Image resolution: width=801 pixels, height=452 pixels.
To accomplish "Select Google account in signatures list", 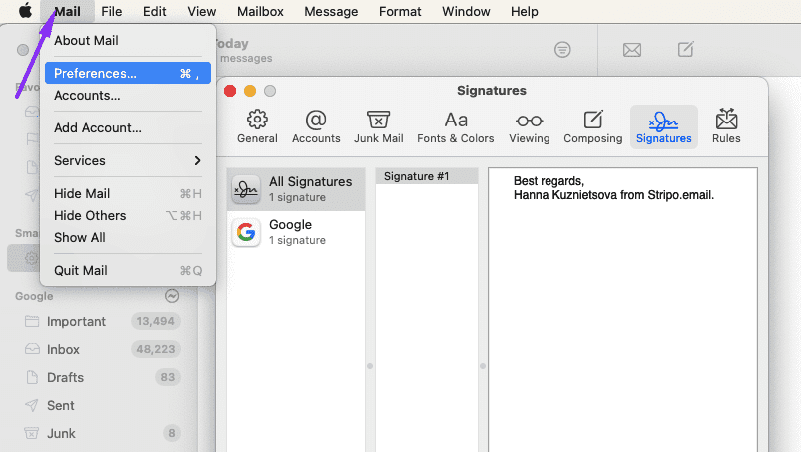I will (x=296, y=232).
